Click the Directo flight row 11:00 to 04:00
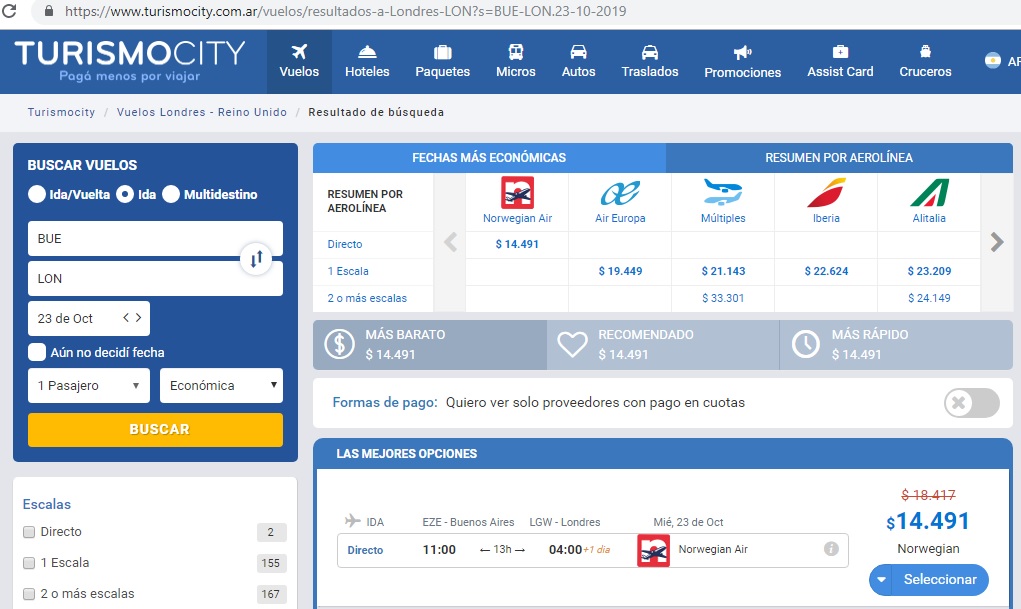 pos(593,550)
